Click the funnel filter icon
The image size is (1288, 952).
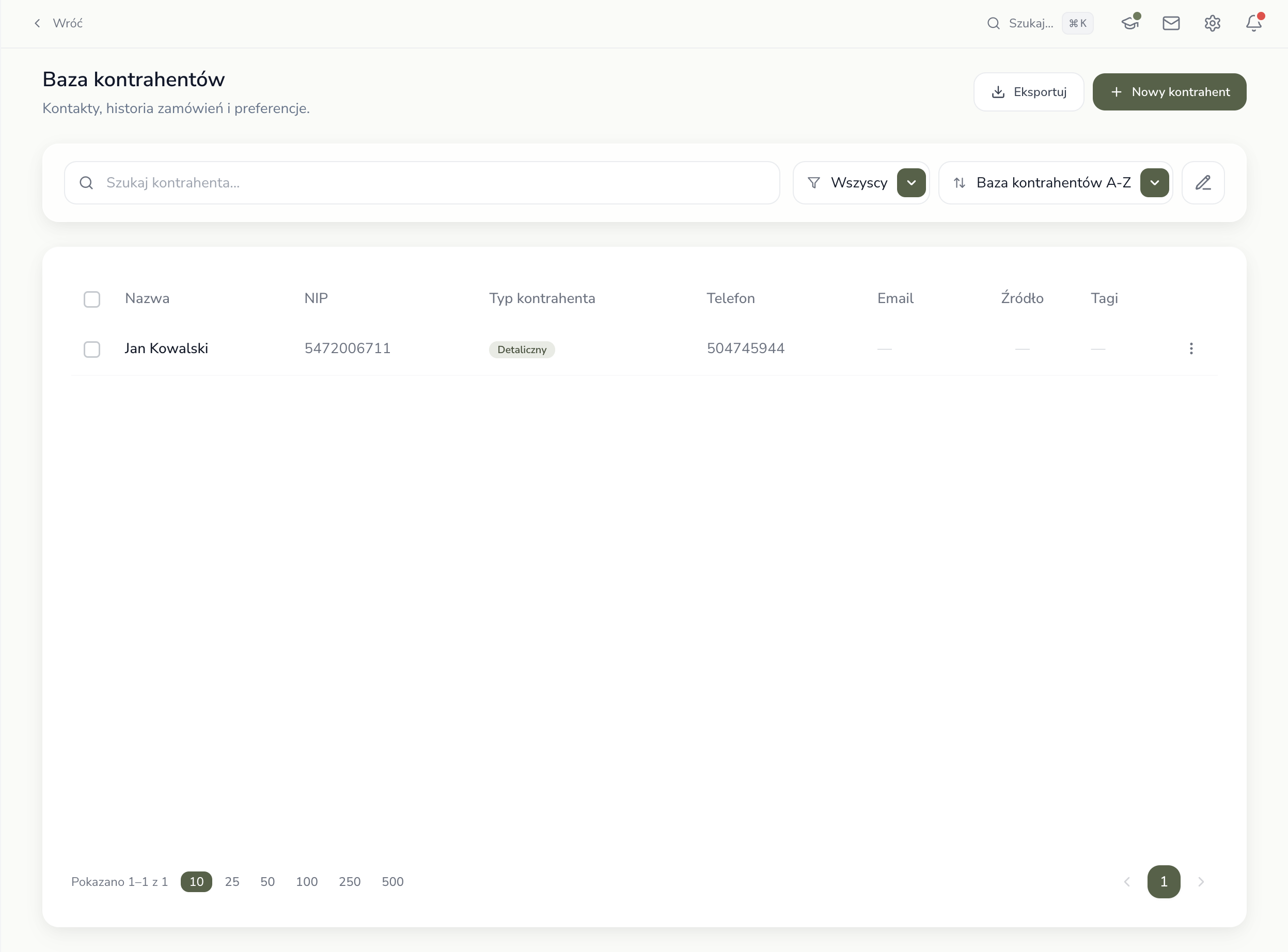tap(813, 183)
